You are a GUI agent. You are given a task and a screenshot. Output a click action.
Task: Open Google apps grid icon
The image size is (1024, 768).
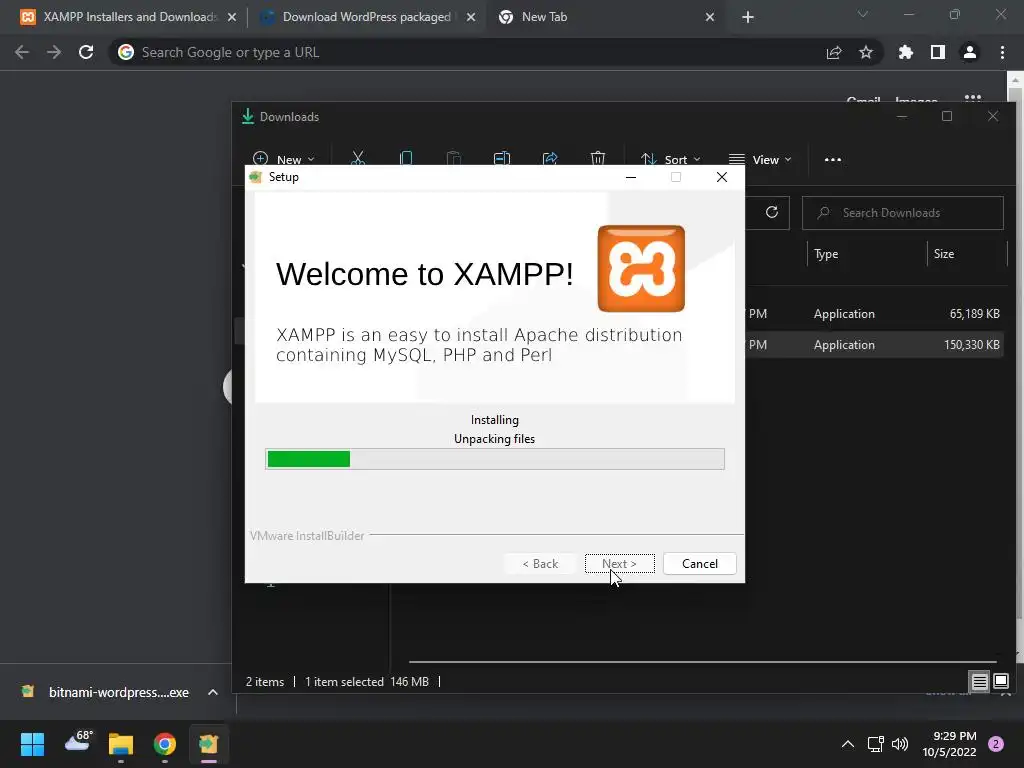[x=973, y=99]
